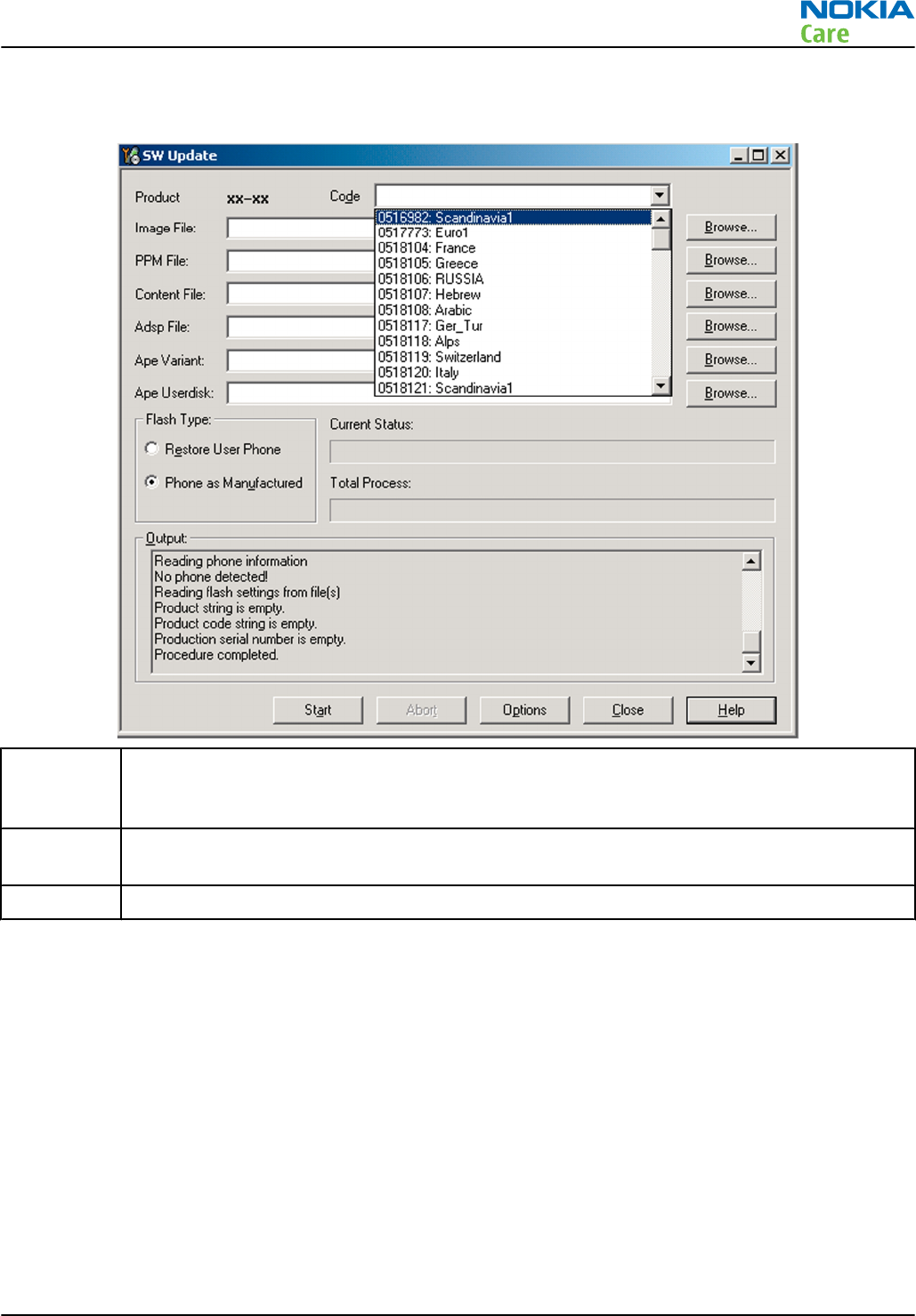Pick 0518121: Scandinavia1 in code list
Image resolution: width=916 pixels, height=1316 pixels.
pyautogui.click(x=514, y=388)
